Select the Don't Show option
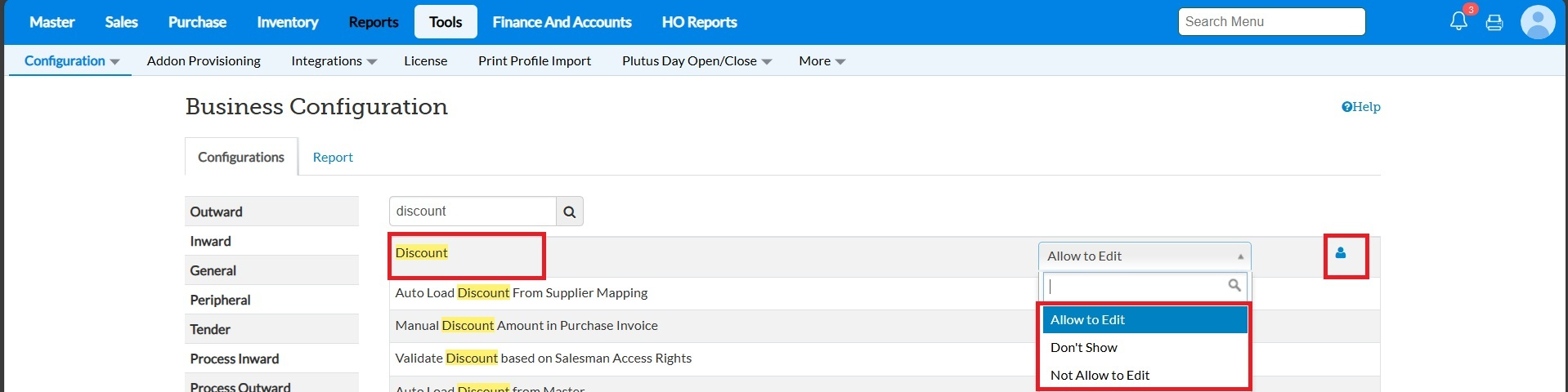This screenshot has width=1568, height=392. [1084, 348]
